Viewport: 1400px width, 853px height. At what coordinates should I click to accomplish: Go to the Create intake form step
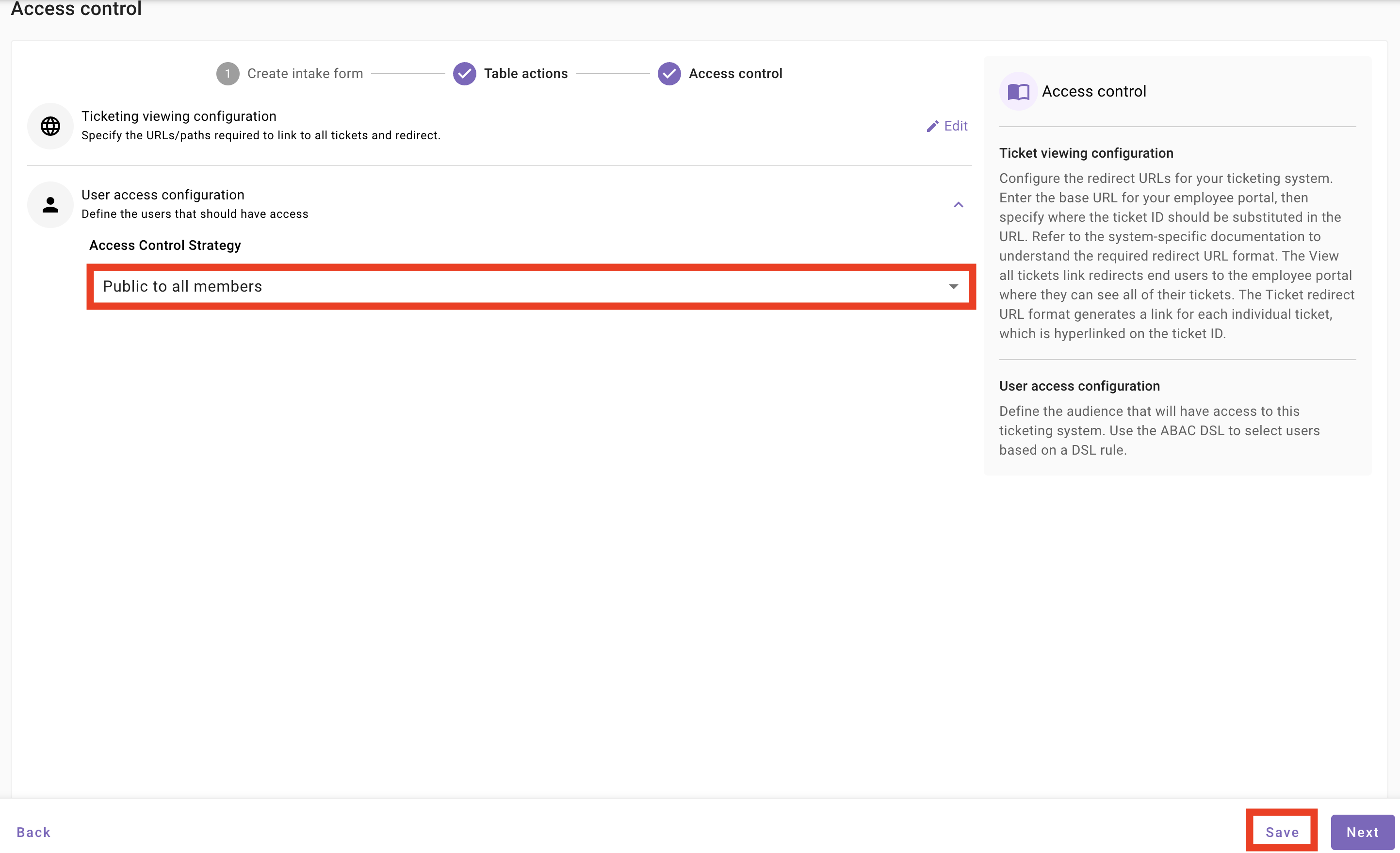[x=305, y=74]
